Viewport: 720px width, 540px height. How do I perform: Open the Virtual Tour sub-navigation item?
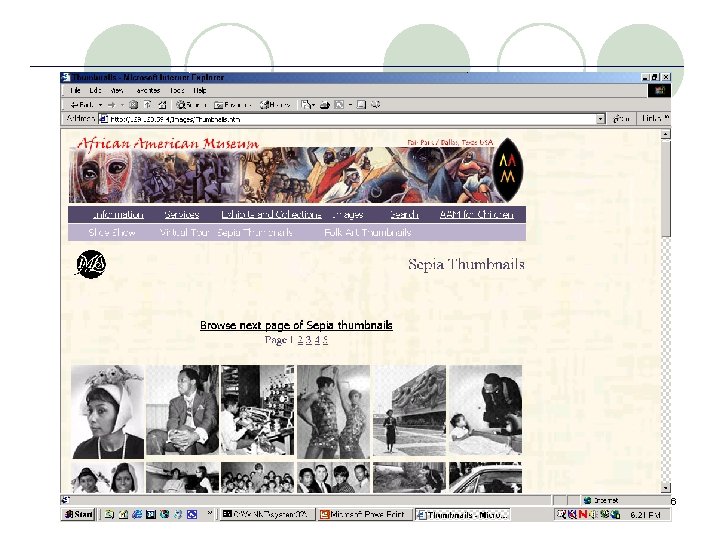(x=185, y=232)
